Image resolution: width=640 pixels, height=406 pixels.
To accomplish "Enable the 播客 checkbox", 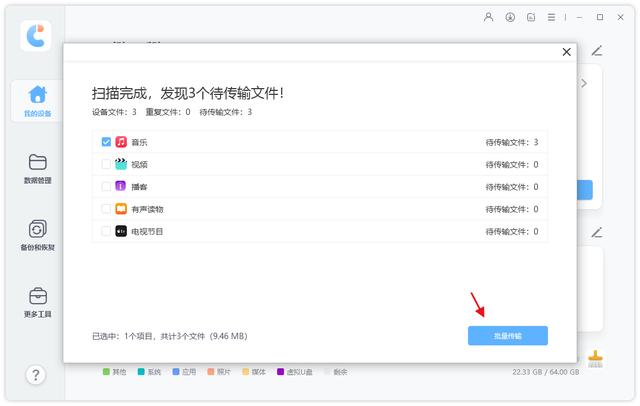I will click(106, 186).
